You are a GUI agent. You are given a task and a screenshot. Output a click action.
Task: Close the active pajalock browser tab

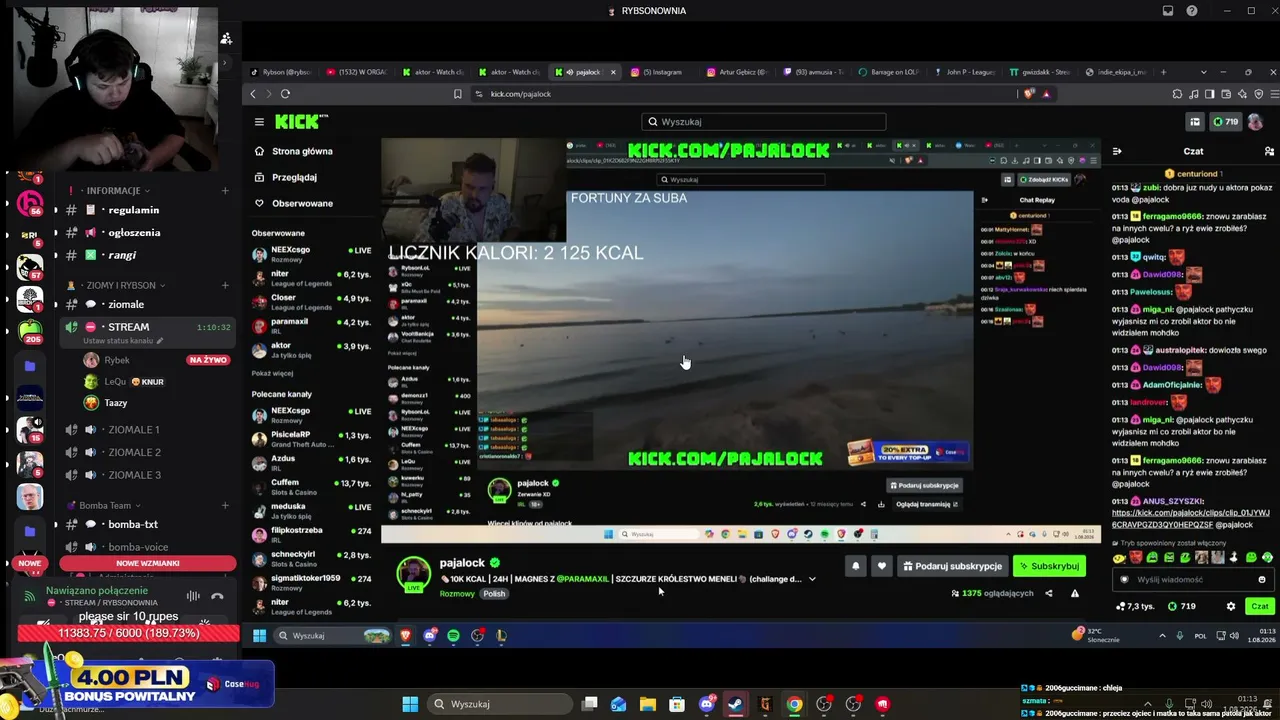coord(613,72)
